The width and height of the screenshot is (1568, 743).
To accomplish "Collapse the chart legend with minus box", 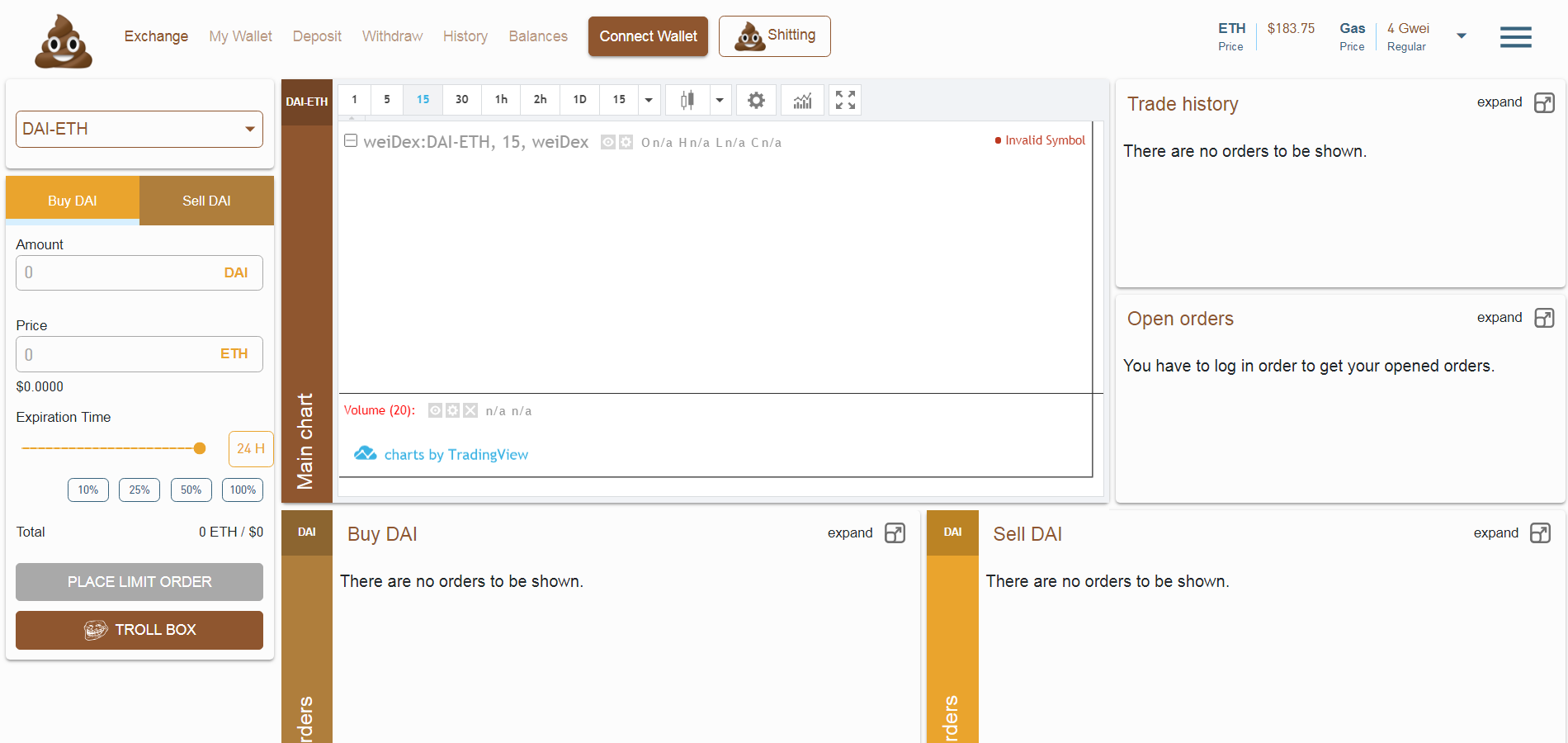I will 351,140.
